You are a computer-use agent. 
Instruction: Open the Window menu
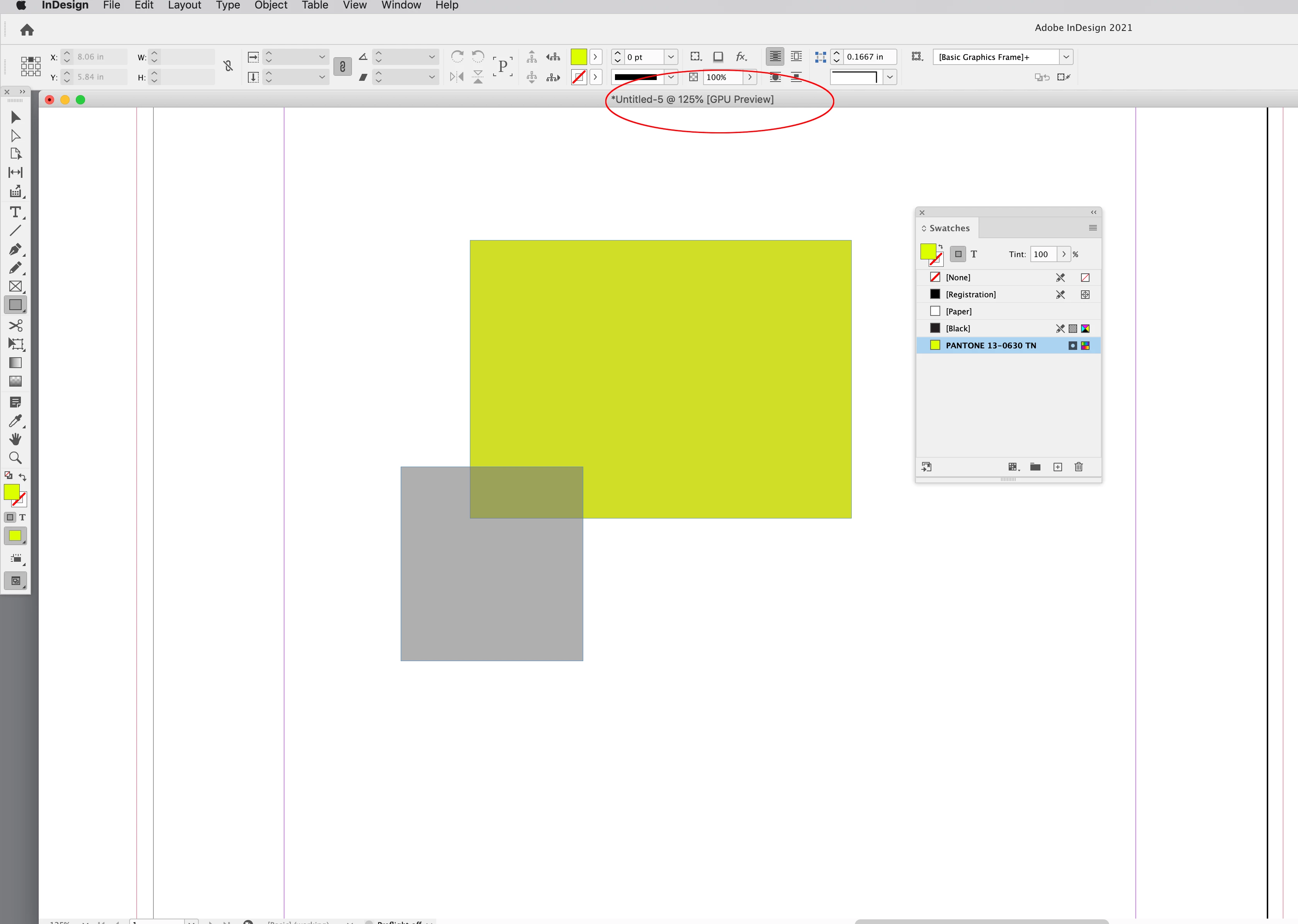pyautogui.click(x=401, y=6)
